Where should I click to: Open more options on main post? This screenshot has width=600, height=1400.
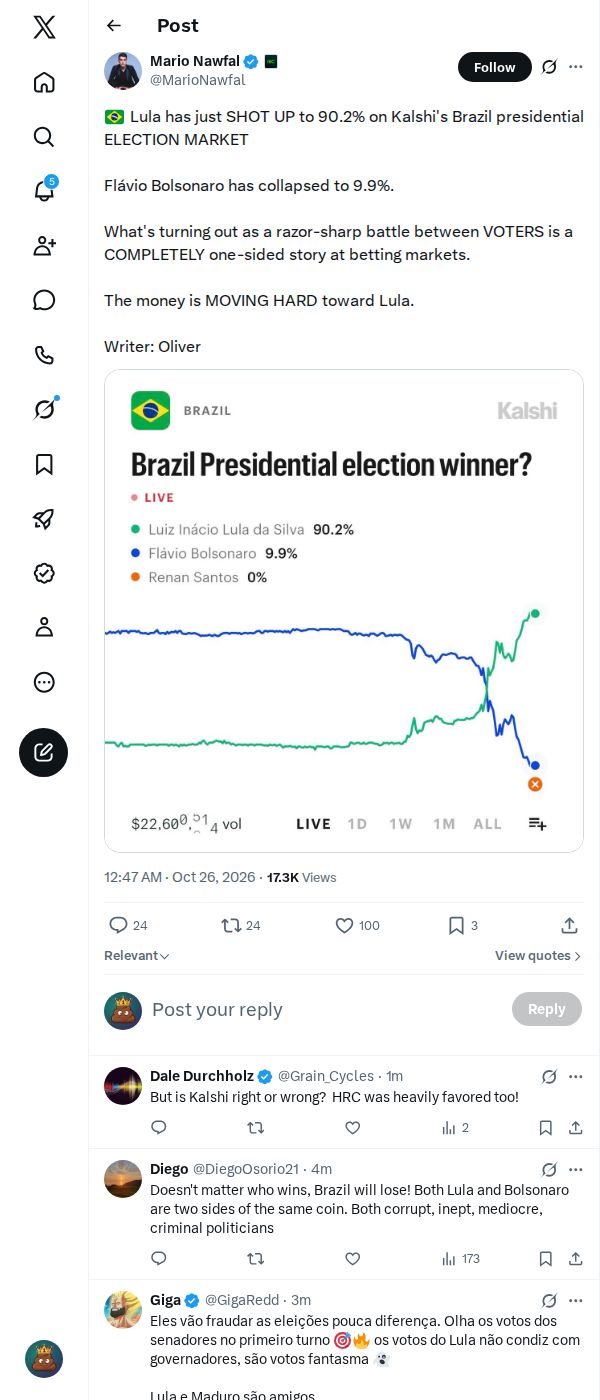tap(576, 67)
